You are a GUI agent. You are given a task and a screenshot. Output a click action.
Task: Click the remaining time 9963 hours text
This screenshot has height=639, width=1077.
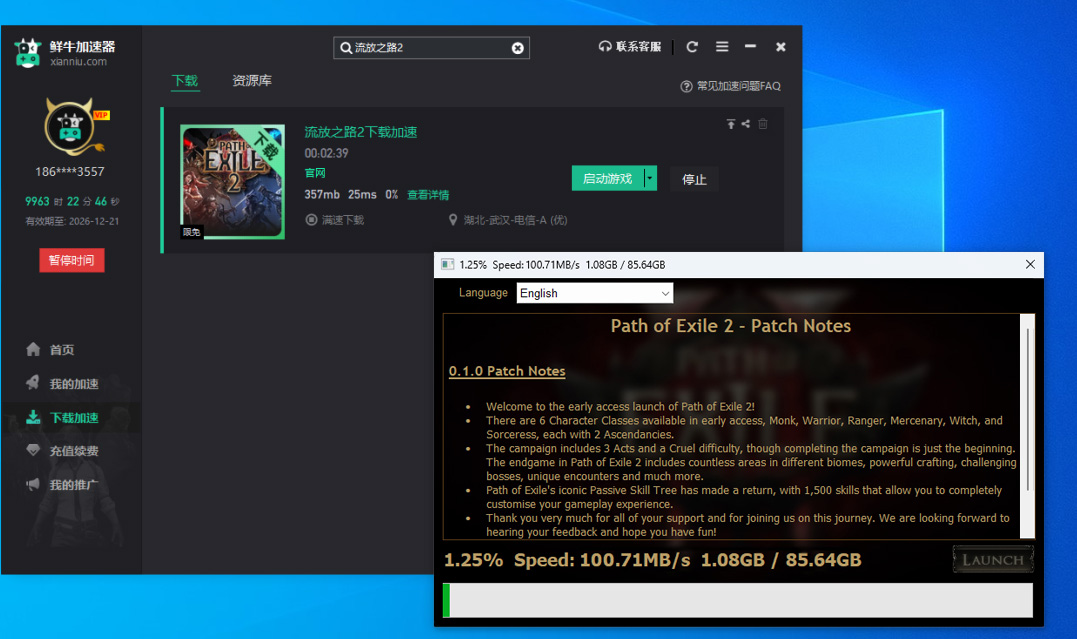[x=71, y=201]
